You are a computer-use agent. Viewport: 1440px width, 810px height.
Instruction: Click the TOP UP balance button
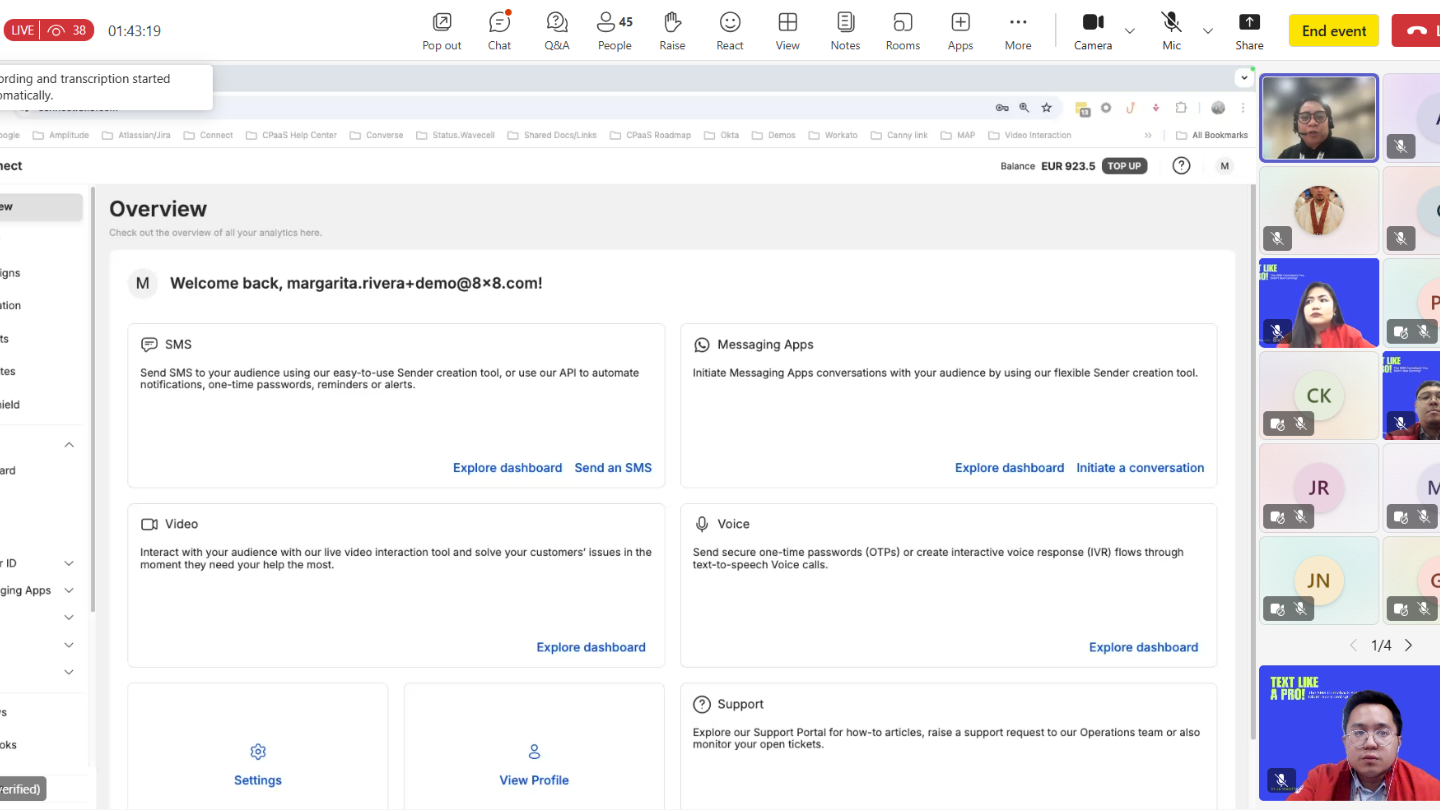[1124, 166]
